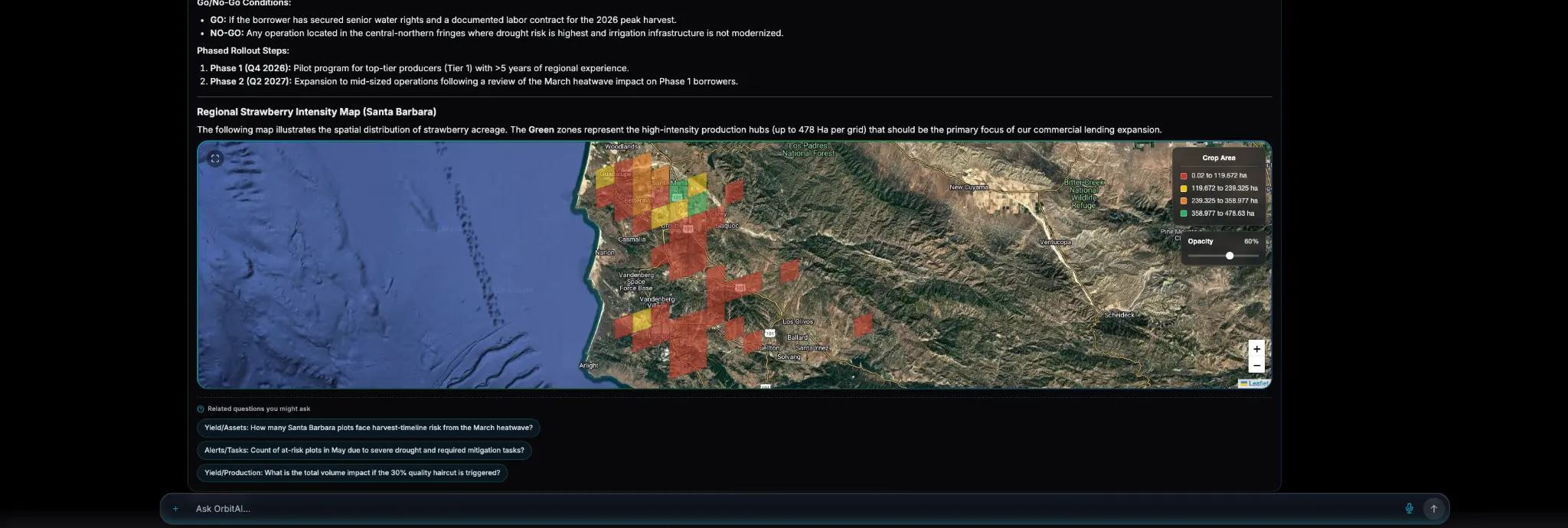Click the Crop Area legend title

click(1219, 158)
